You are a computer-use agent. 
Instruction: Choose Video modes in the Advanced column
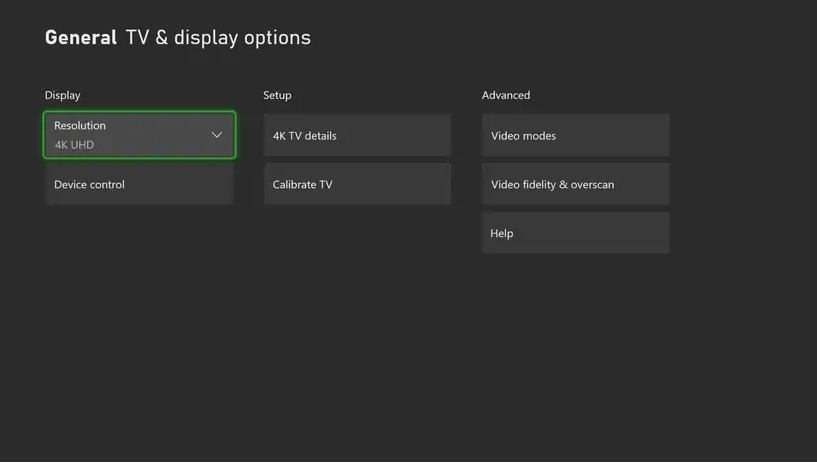(575, 135)
